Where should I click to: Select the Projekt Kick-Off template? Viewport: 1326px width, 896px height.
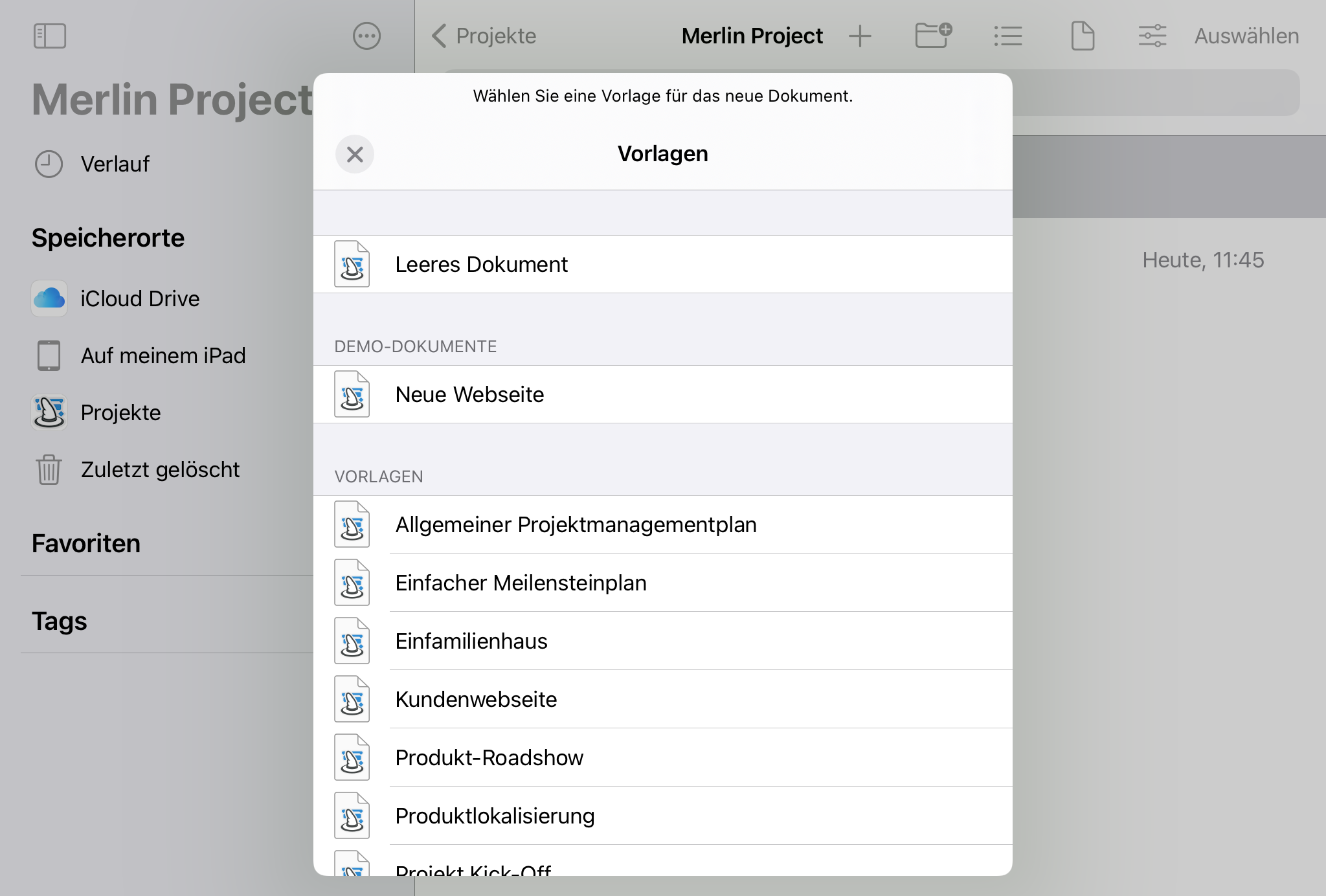coord(663,861)
